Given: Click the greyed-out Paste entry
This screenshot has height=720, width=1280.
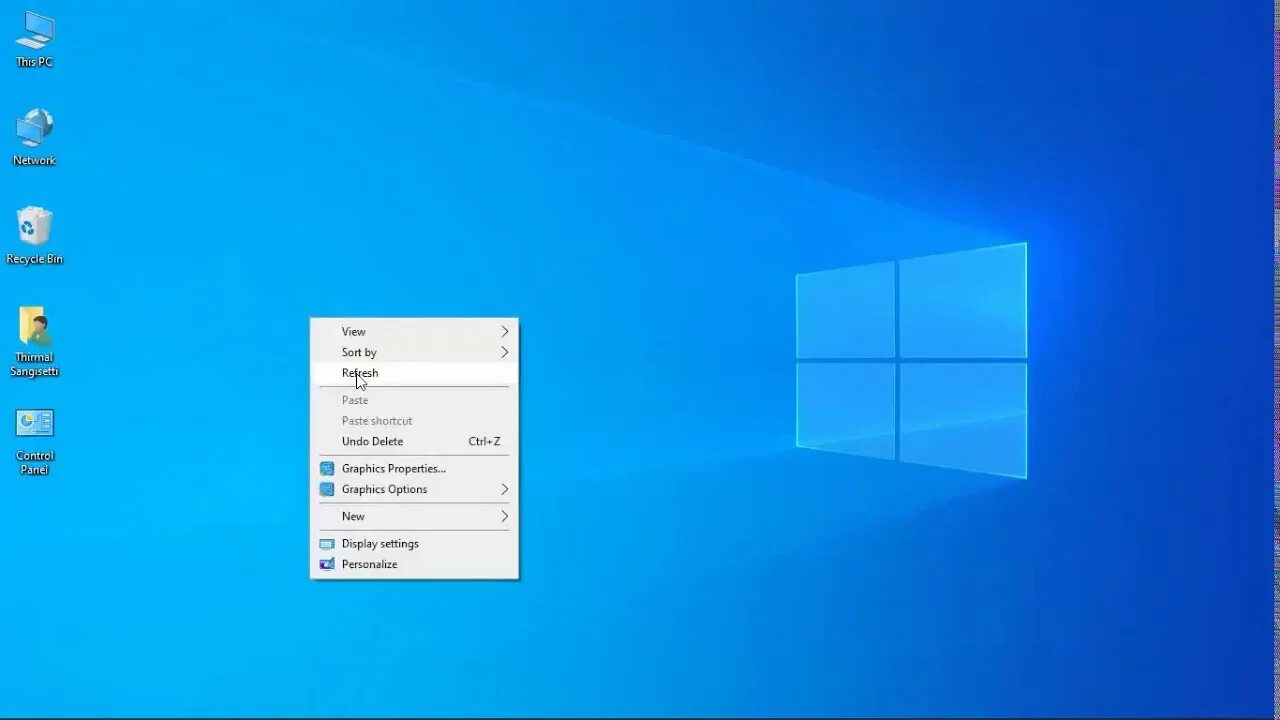Looking at the screenshot, I should [414, 400].
